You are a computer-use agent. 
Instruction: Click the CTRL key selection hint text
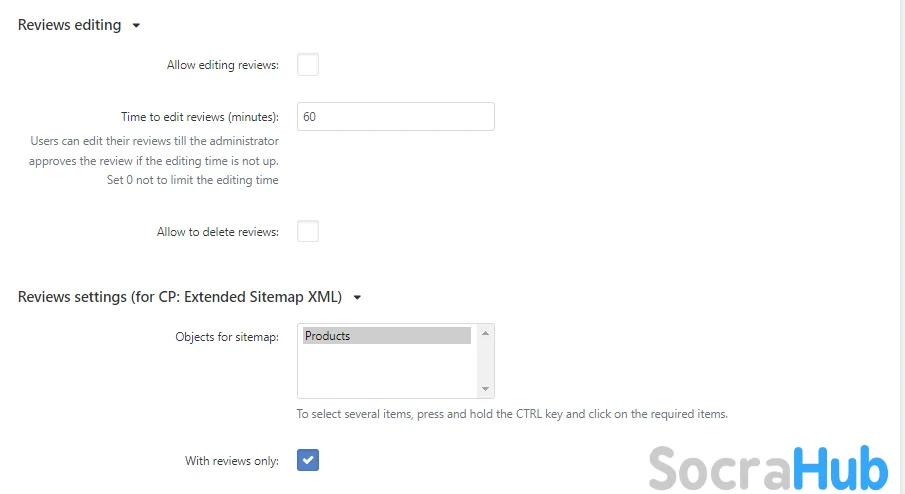[512, 414]
